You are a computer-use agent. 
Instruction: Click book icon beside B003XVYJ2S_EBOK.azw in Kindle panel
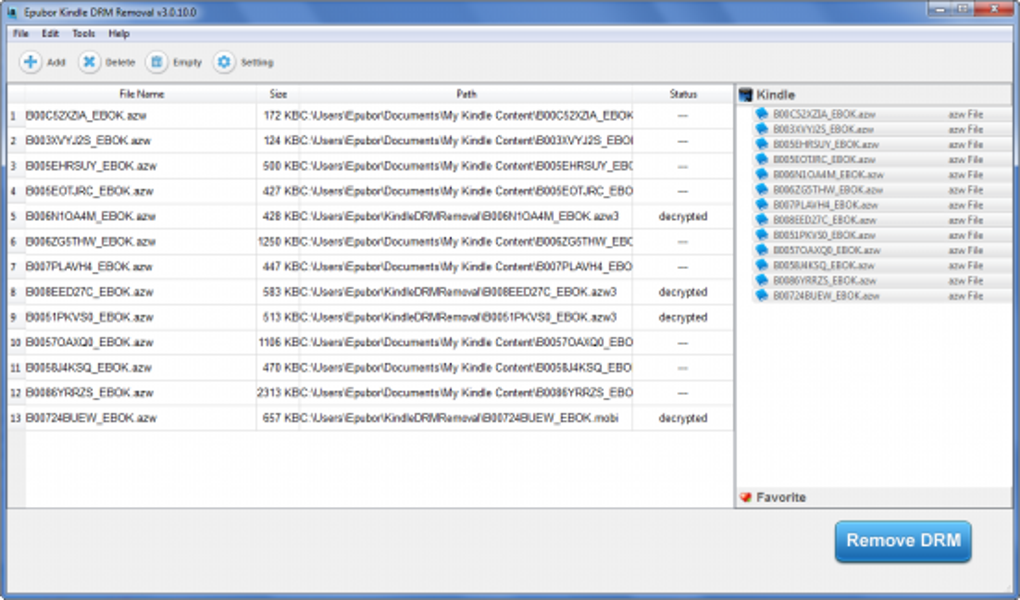[x=761, y=129]
